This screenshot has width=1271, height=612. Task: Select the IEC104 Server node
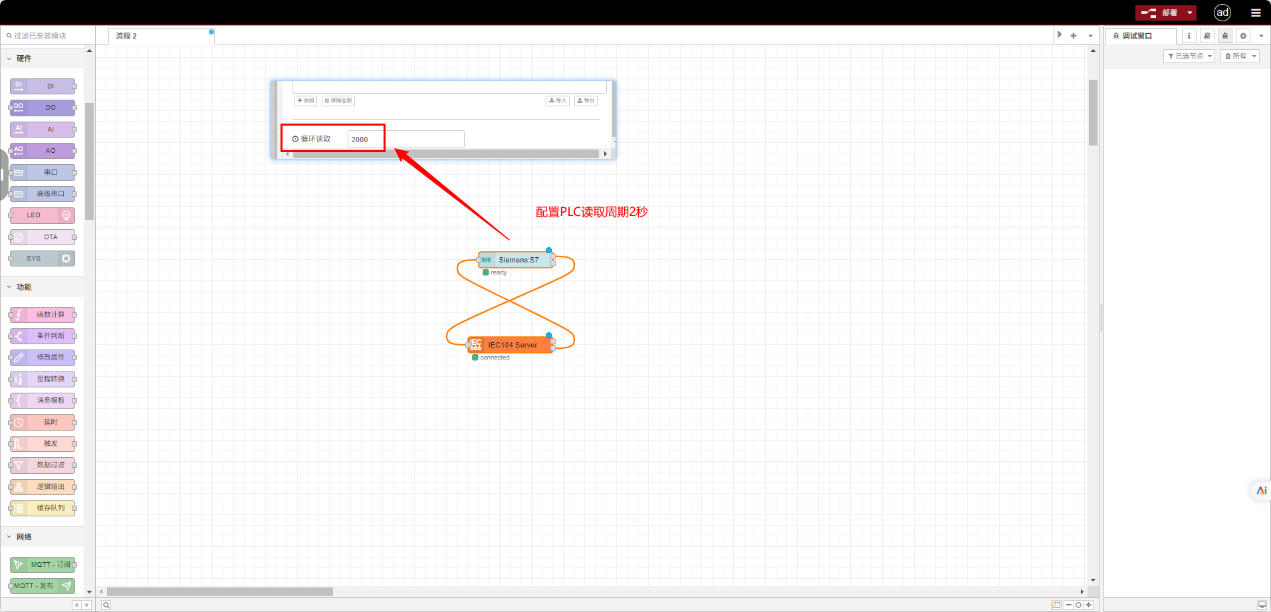pyautogui.click(x=511, y=345)
